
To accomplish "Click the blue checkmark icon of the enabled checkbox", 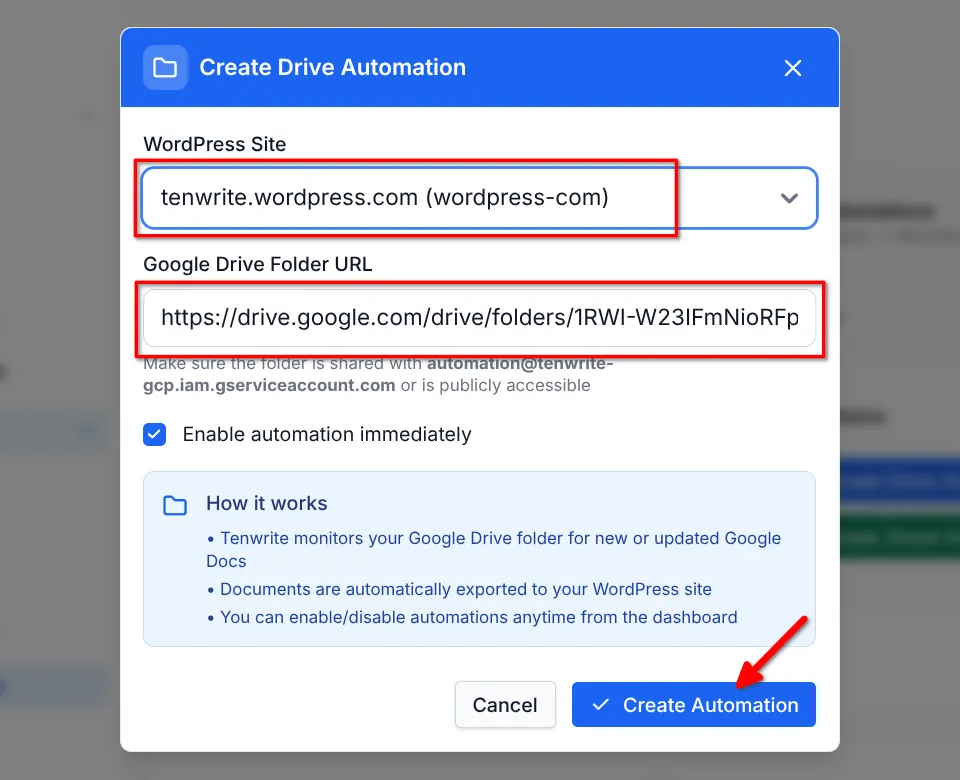I will pos(155,434).
